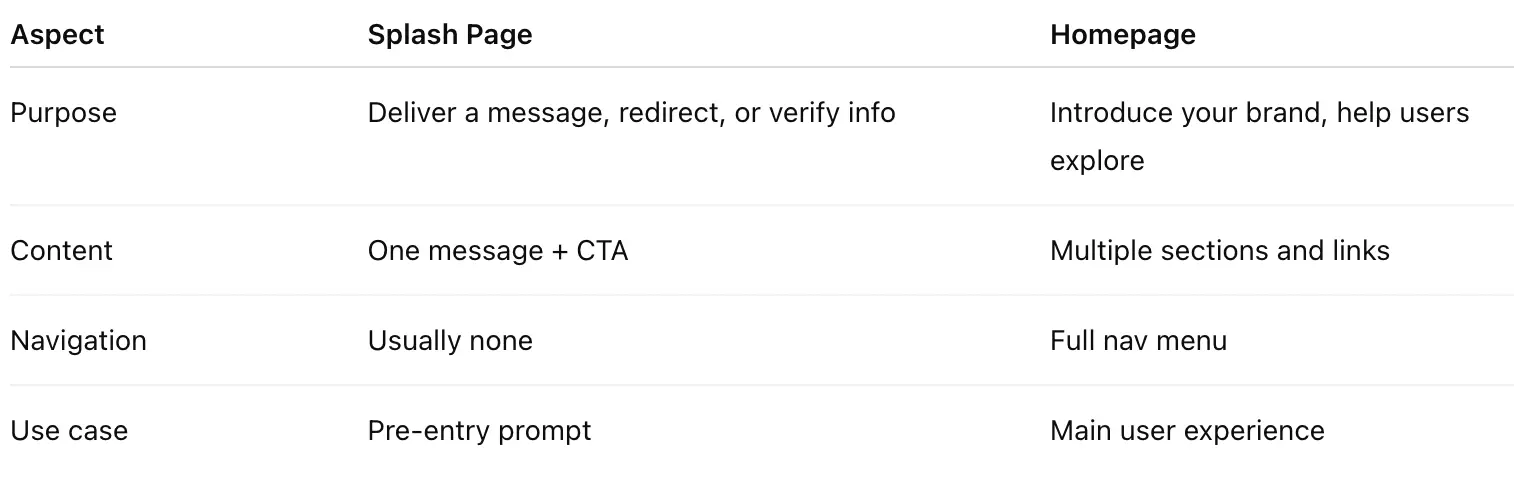
Task: Click the 'Main user experience' cell
Action: 1187,431
